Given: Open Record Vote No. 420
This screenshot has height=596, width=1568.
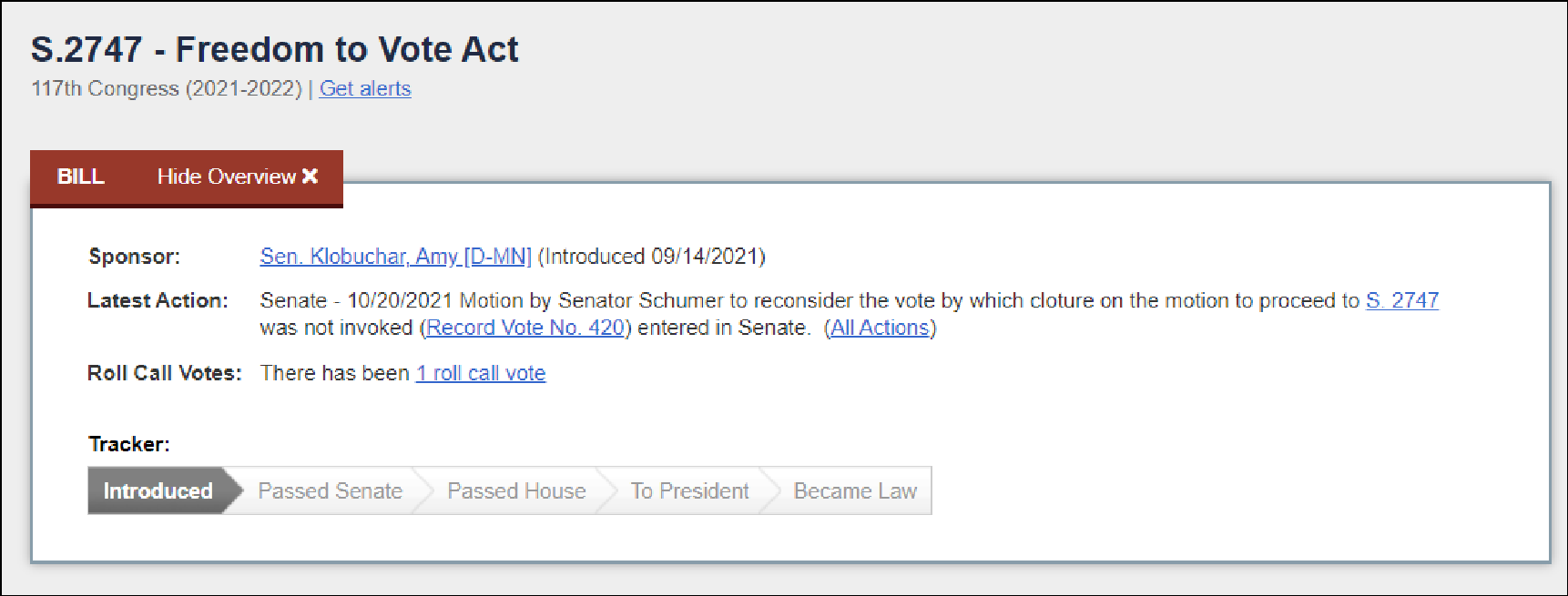Looking at the screenshot, I should pyautogui.click(x=525, y=328).
